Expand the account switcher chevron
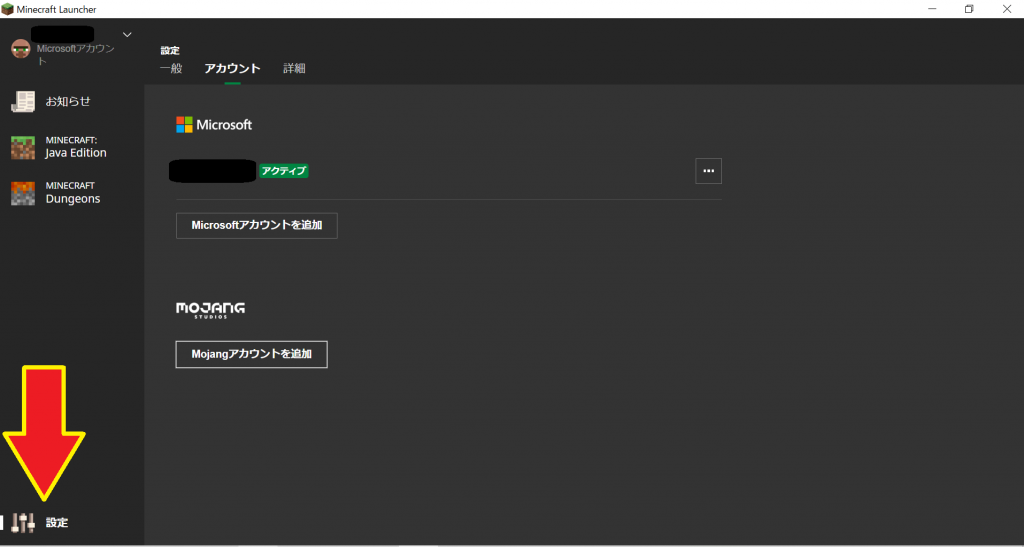The height and width of the screenshot is (547, 1024). (x=127, y=35)
